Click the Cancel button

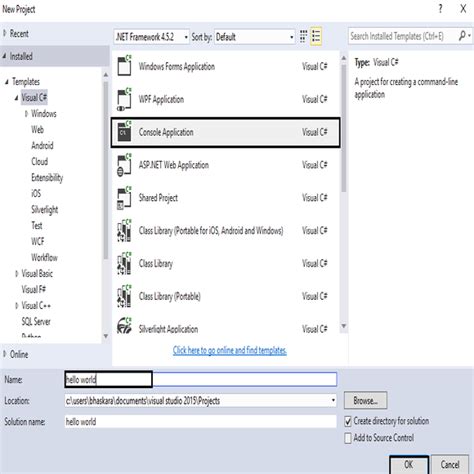[x=450, y=464]
